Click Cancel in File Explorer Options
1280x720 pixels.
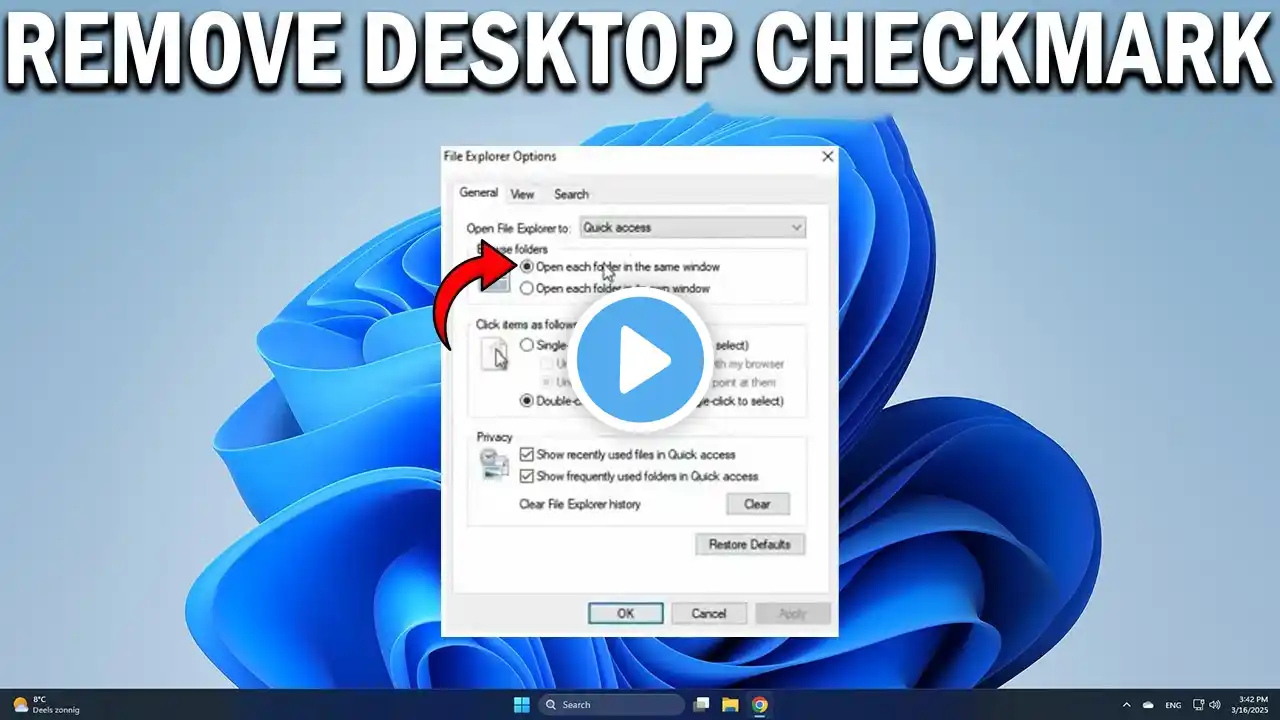point(709,613)
